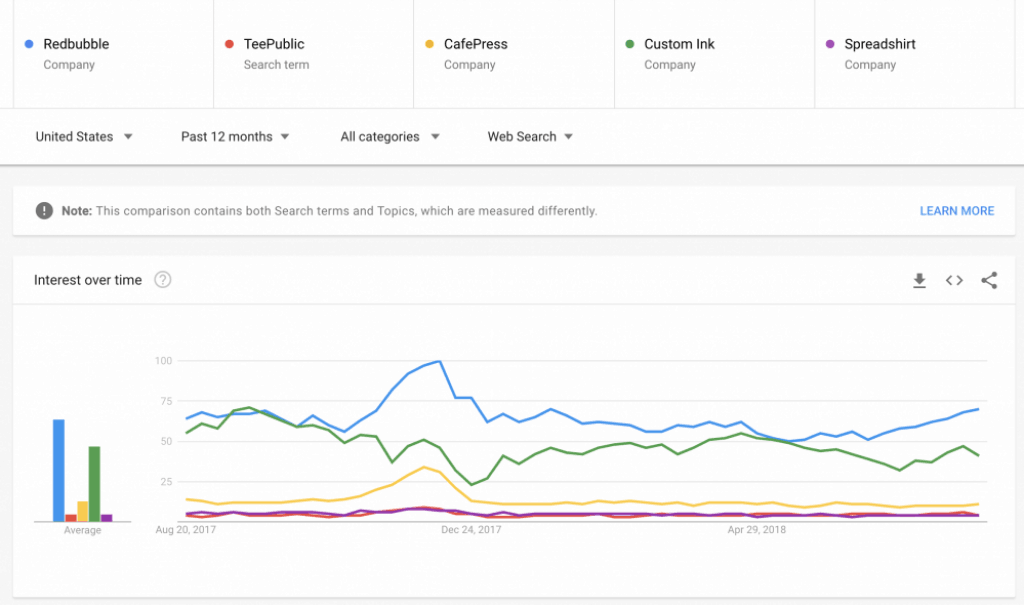Click the 'Interest over time' heading
The image size is (1024, 605).
tap(88, 280)
